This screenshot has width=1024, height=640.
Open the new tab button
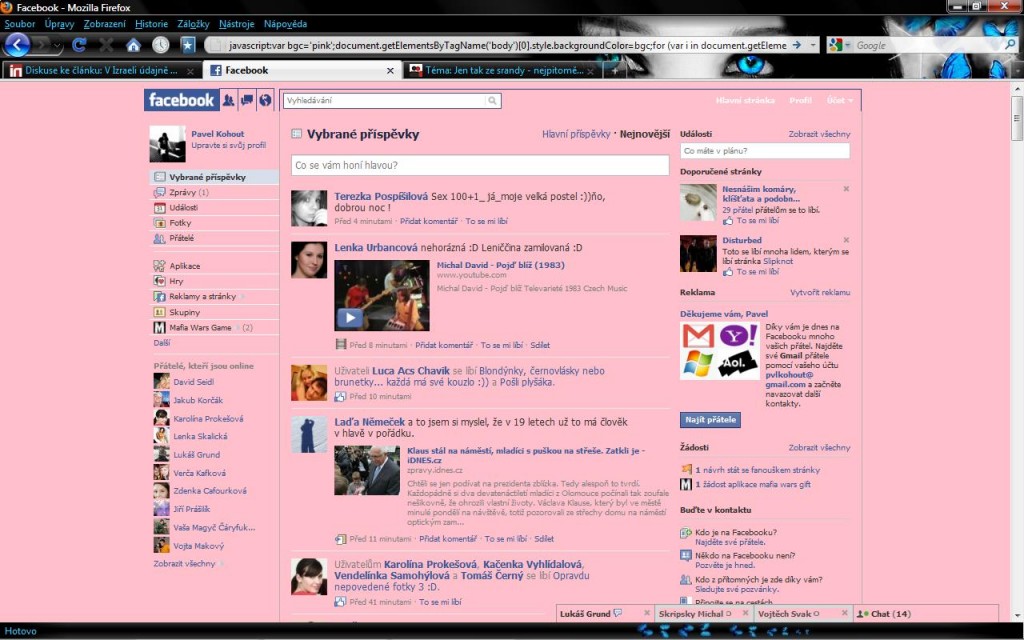pyautogui.click(x=614, y=71)
